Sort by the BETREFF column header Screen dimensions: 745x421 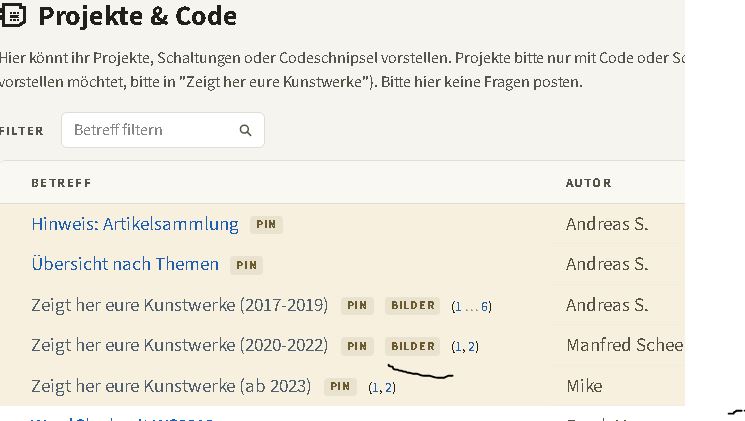pyautogui.click(x=61, y=183)
